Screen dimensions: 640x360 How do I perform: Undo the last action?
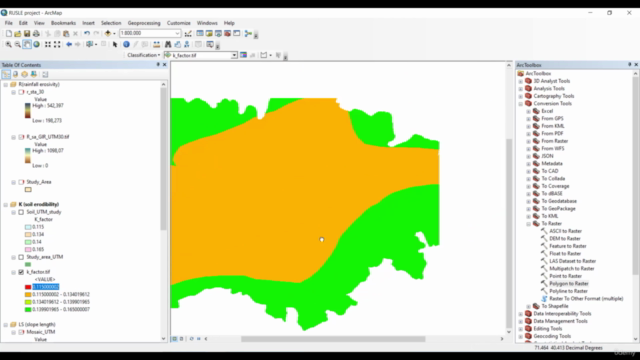coord(87,33)
